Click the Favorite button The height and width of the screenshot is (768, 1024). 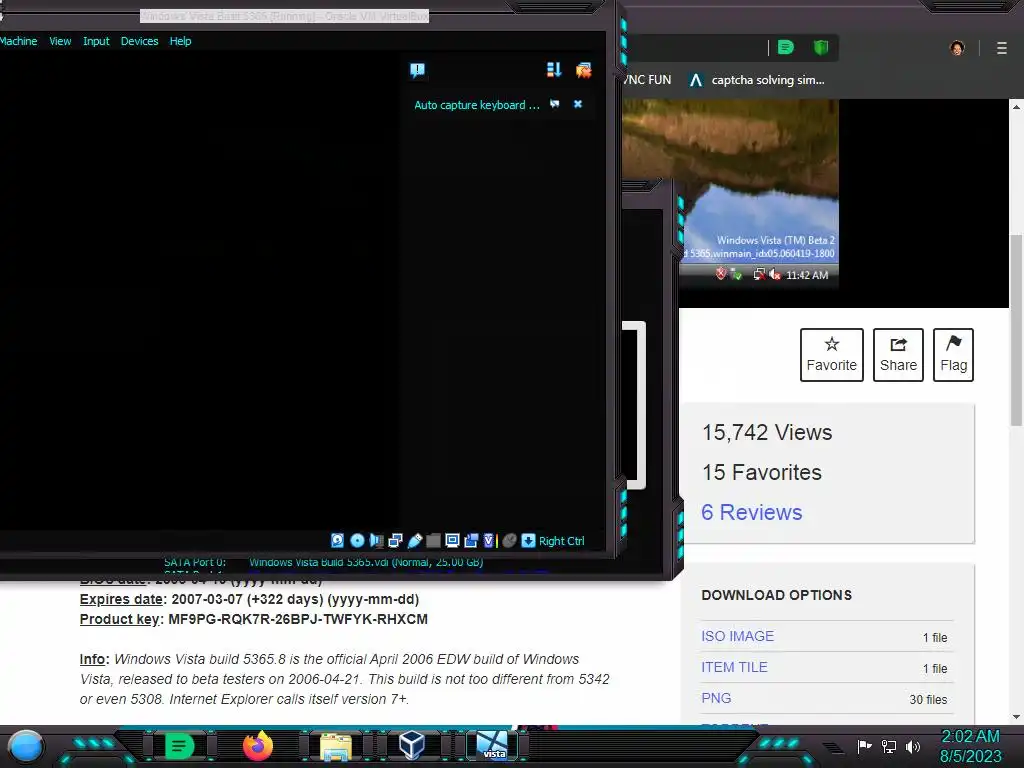[831, 355]
